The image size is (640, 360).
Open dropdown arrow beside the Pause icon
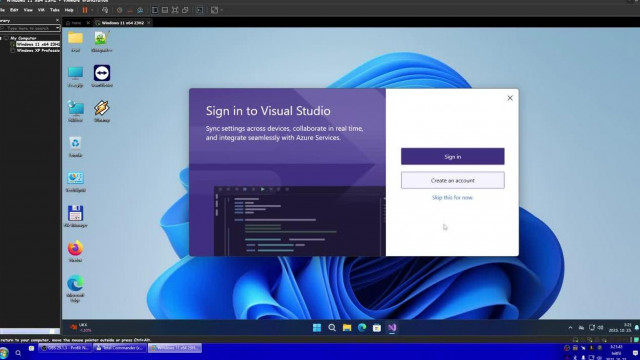92,10
